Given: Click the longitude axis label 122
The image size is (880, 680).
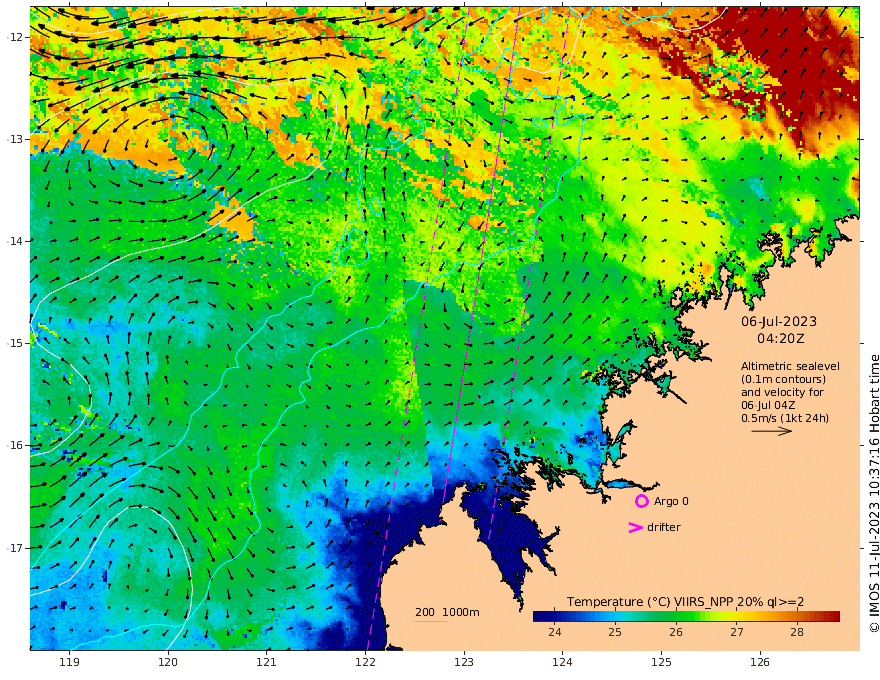Looking at the screenshot, I should pyautogui.click(x=365, y=663).
